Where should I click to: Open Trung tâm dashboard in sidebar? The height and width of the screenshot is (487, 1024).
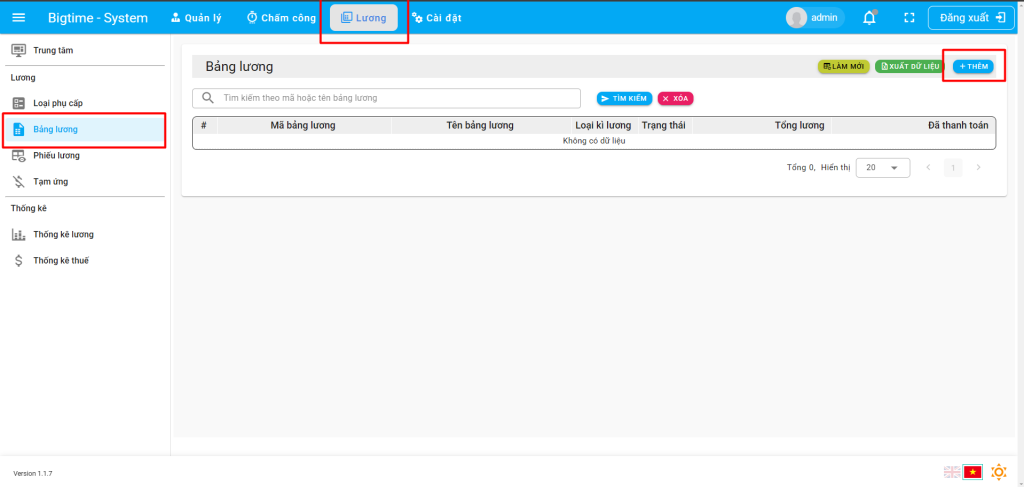tap(52, 50)
